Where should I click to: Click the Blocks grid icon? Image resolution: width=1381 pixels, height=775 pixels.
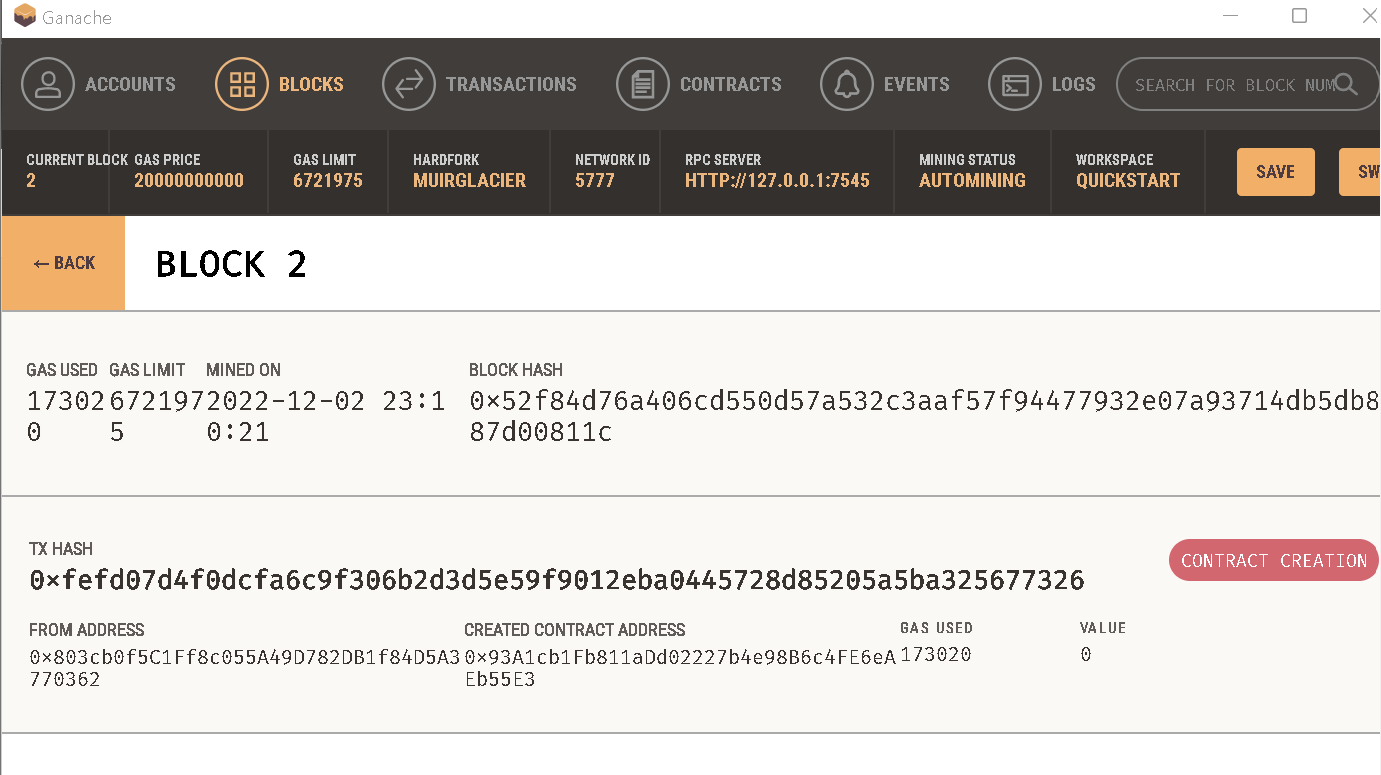click(x=242, y=84)
